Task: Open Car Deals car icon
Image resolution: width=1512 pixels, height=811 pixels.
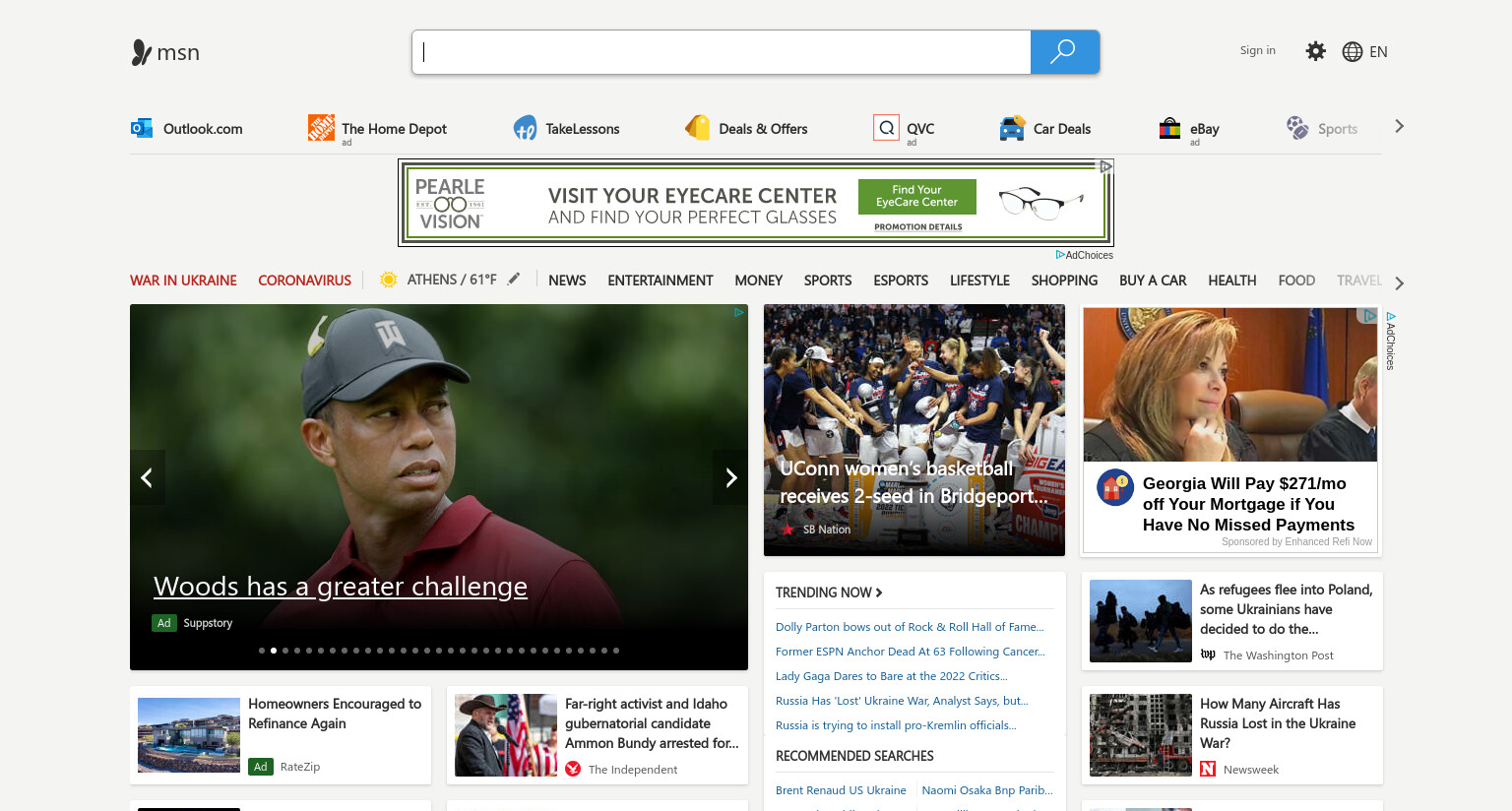Action: pos(1012,129)
